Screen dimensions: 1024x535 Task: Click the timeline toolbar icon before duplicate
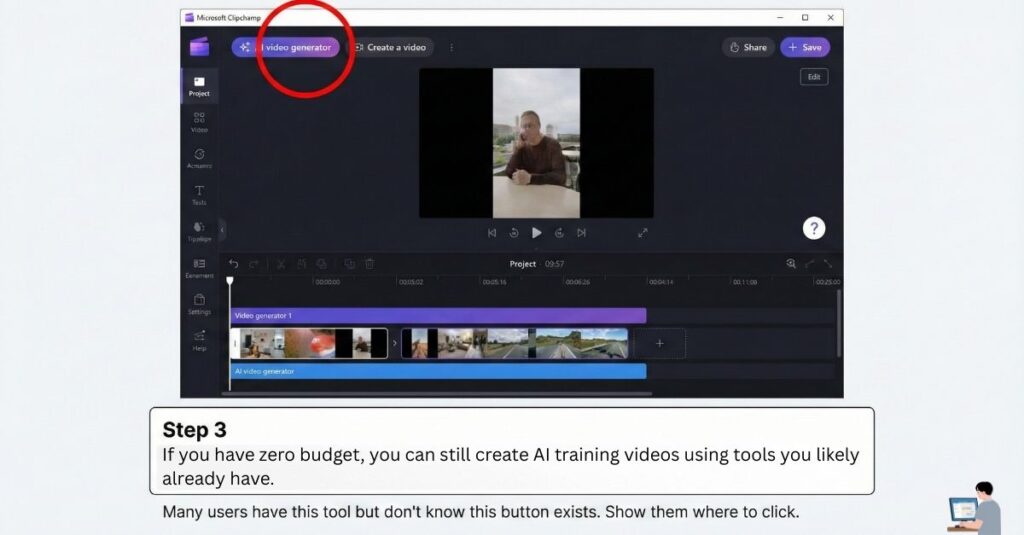tap(322, 264)
